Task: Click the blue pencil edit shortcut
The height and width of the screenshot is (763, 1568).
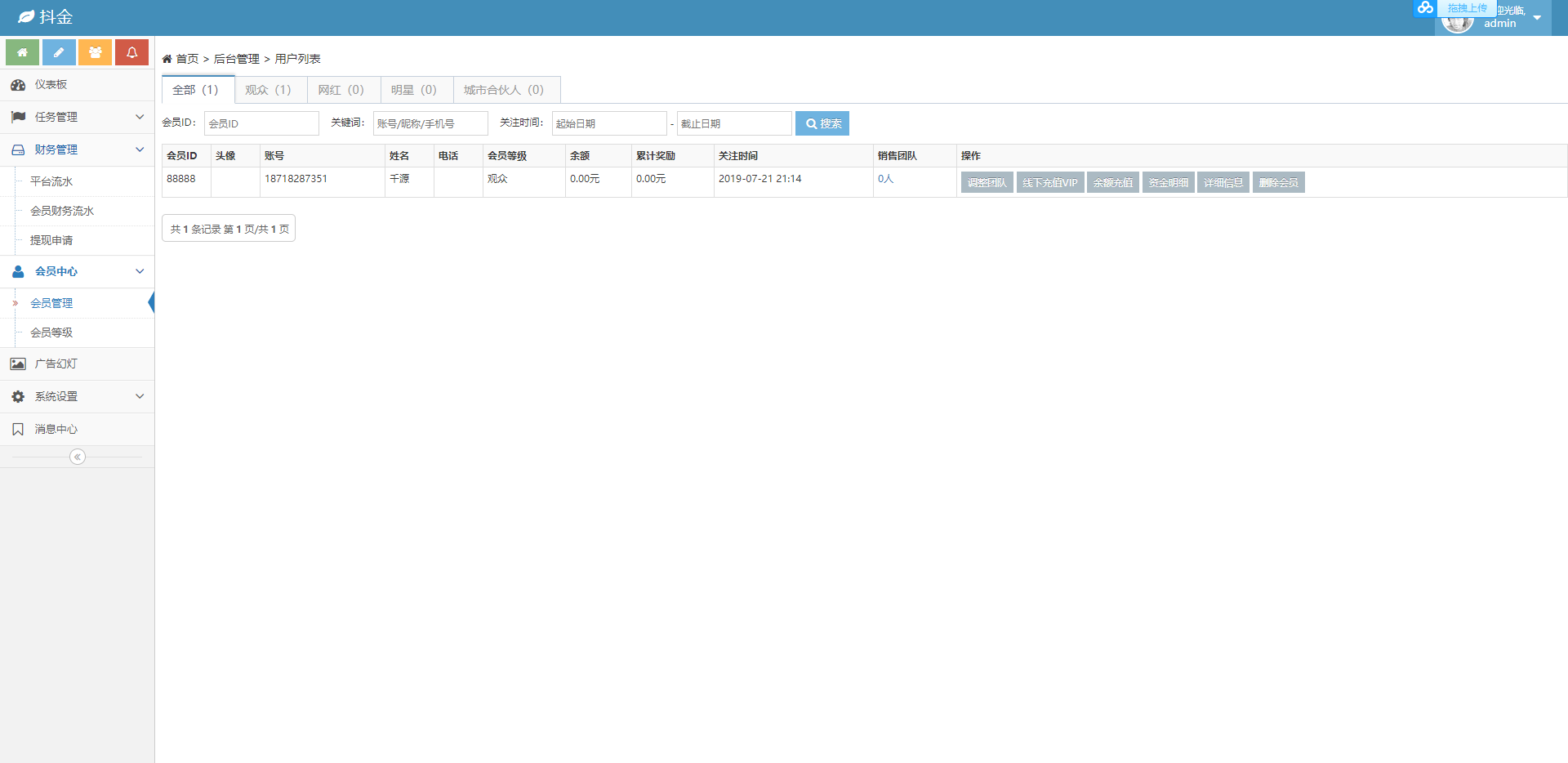Action: point(59,52)
